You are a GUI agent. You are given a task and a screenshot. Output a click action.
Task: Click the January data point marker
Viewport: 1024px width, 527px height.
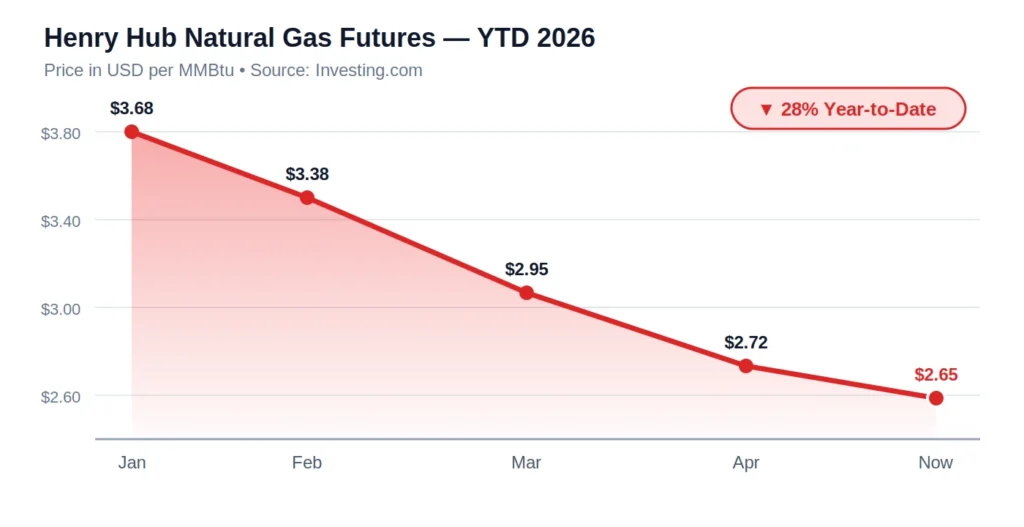pos(132,132)
